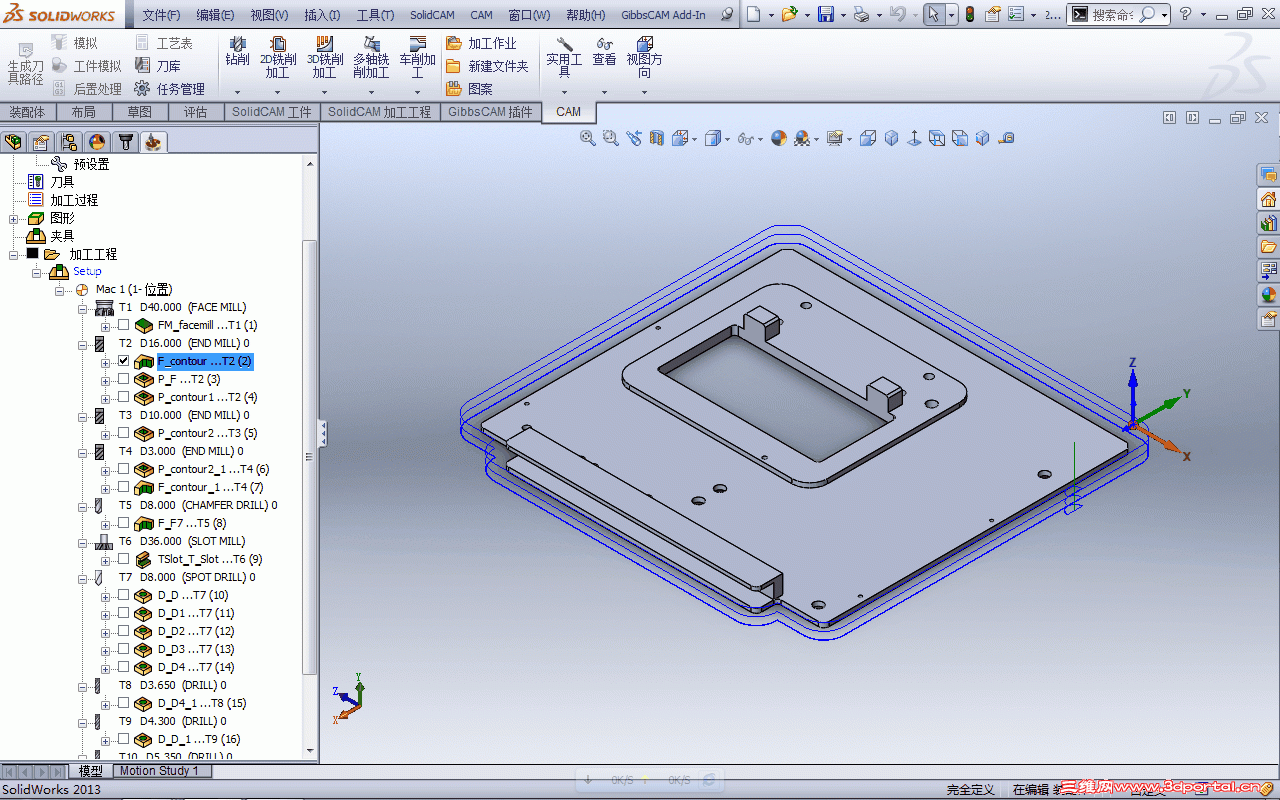Click the 图案 button
The height and width of the screenshot is (800, 1280).
coord(470,89)
